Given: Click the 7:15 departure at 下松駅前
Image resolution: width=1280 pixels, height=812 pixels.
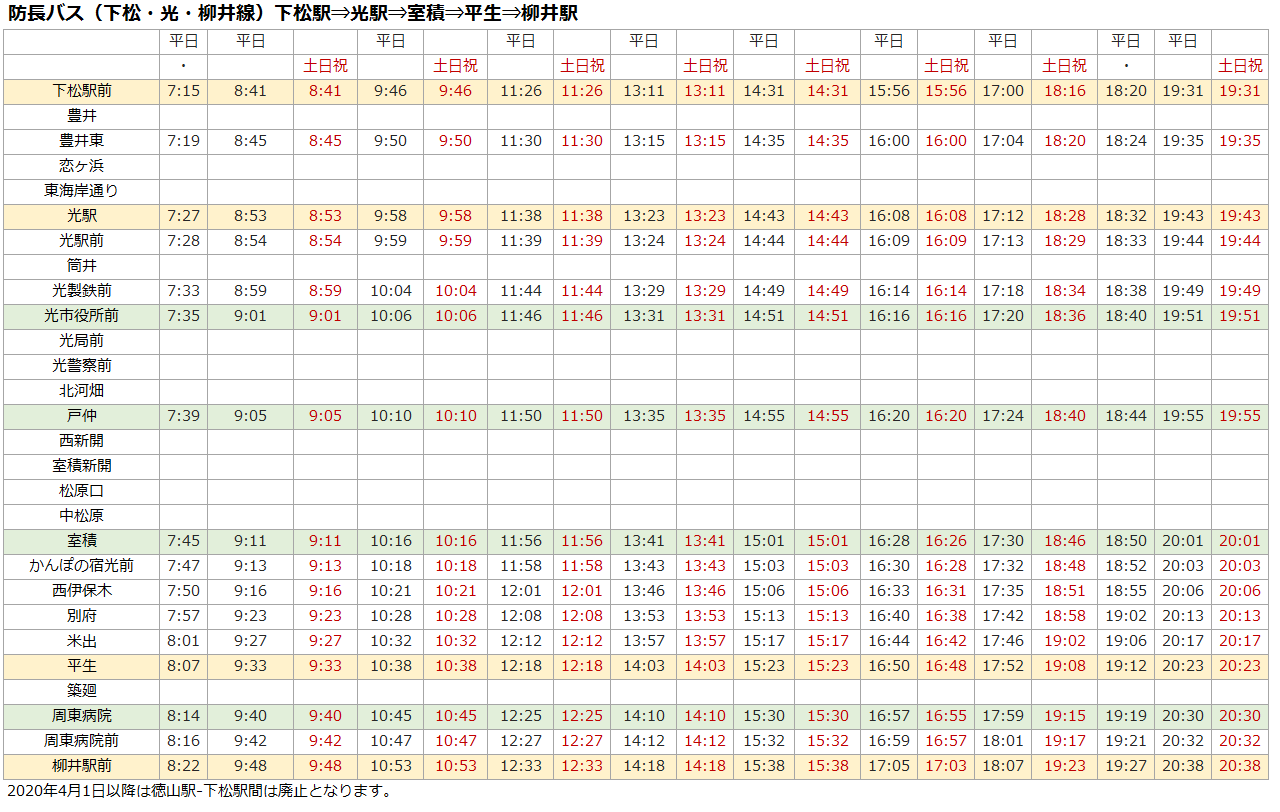Looking at the screenshot, I should 184,91.
